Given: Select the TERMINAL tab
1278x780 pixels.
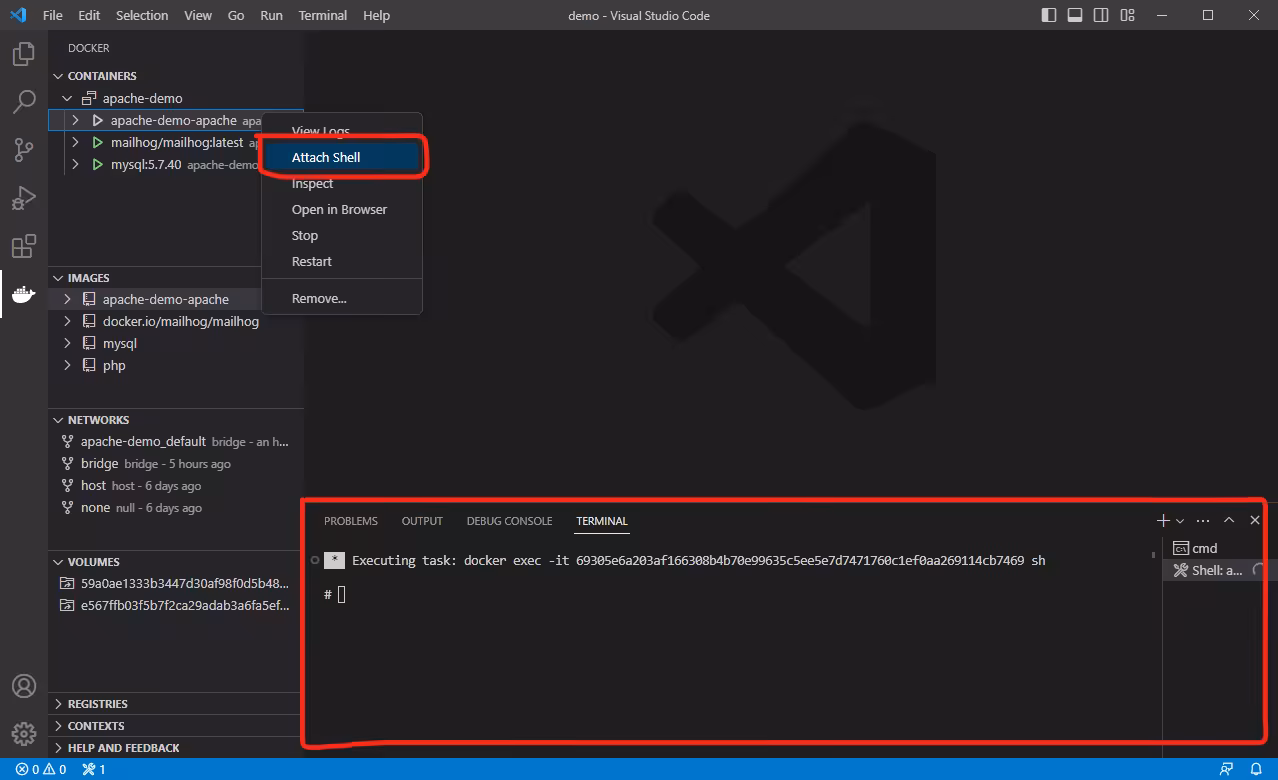Looking at the screenshot, I should coord(602,521).
